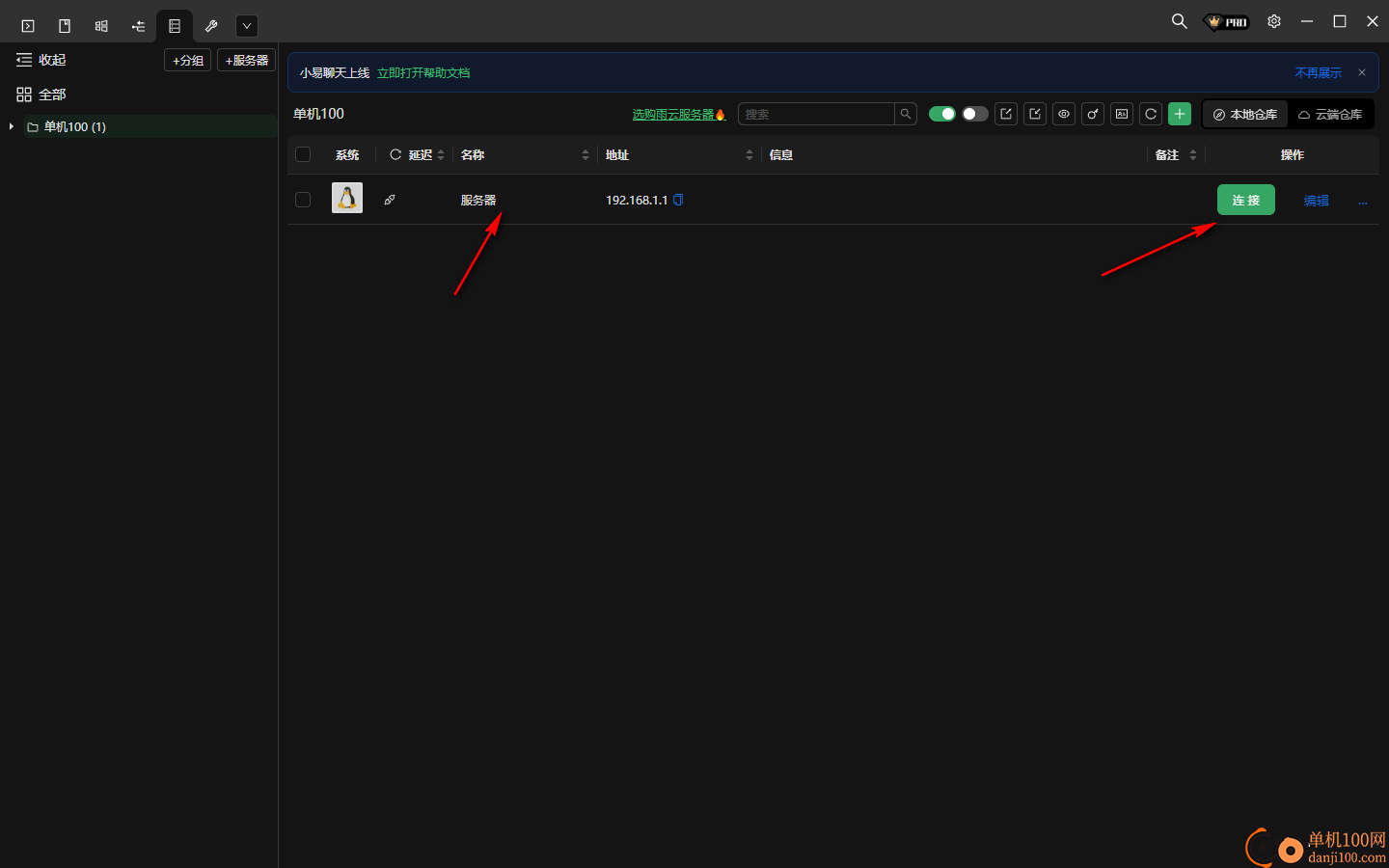The image size is (1389, 868).
Task: Select the server name 服务器 cell
Action: [x=478, y=200]
